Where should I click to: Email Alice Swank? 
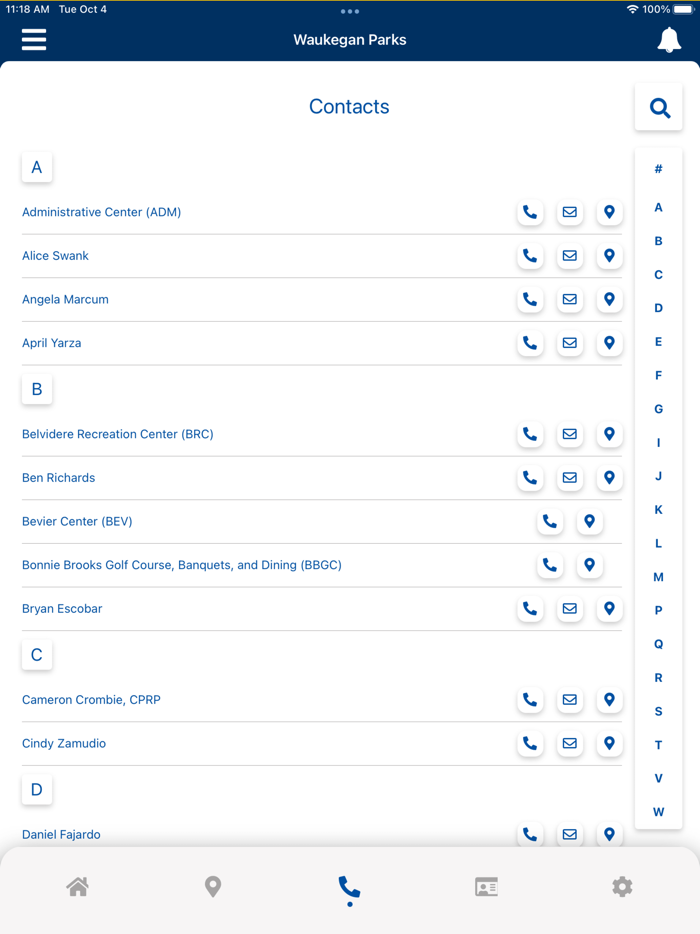pos(570,256)
